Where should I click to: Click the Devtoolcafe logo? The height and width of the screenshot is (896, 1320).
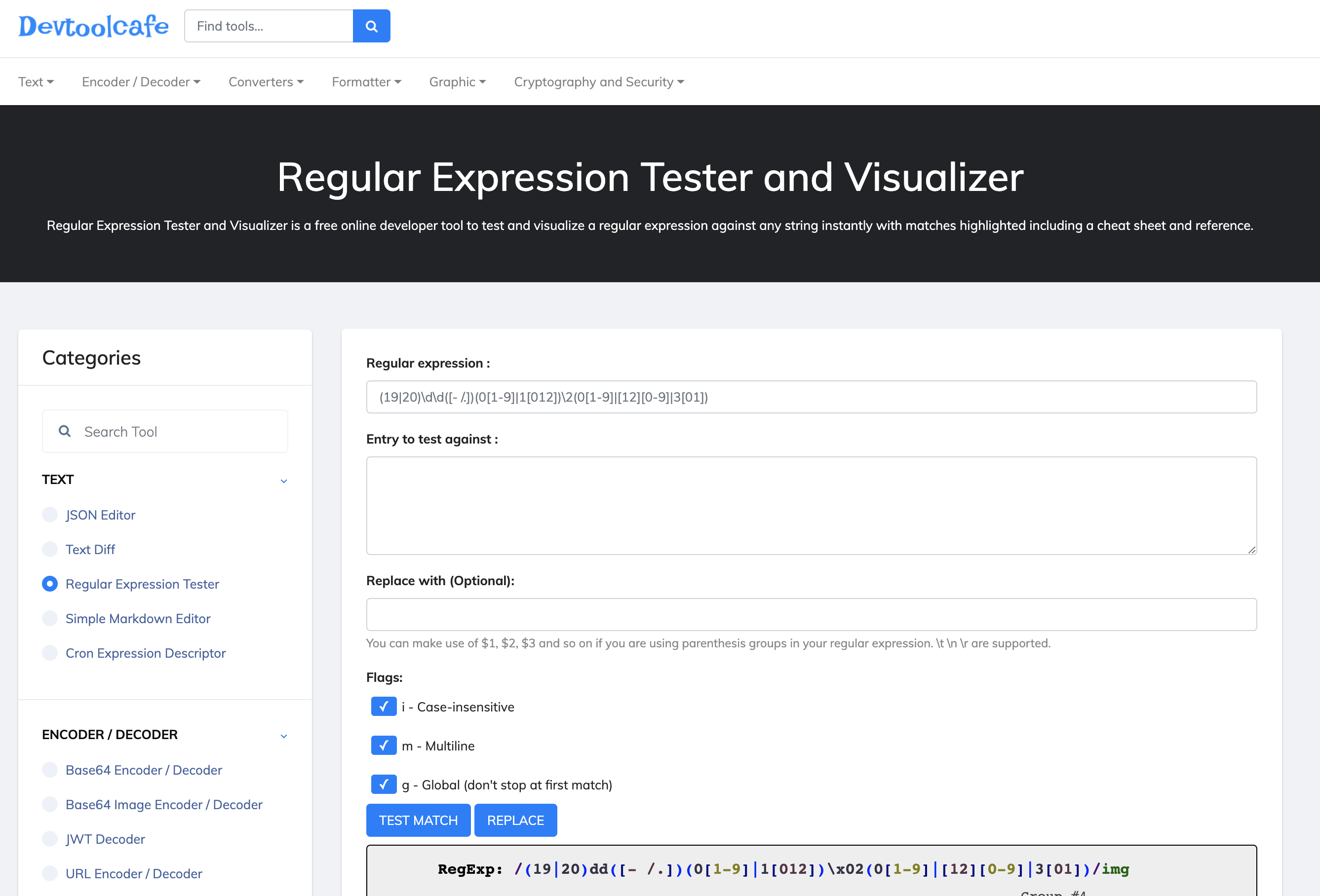tap(94, 26)
